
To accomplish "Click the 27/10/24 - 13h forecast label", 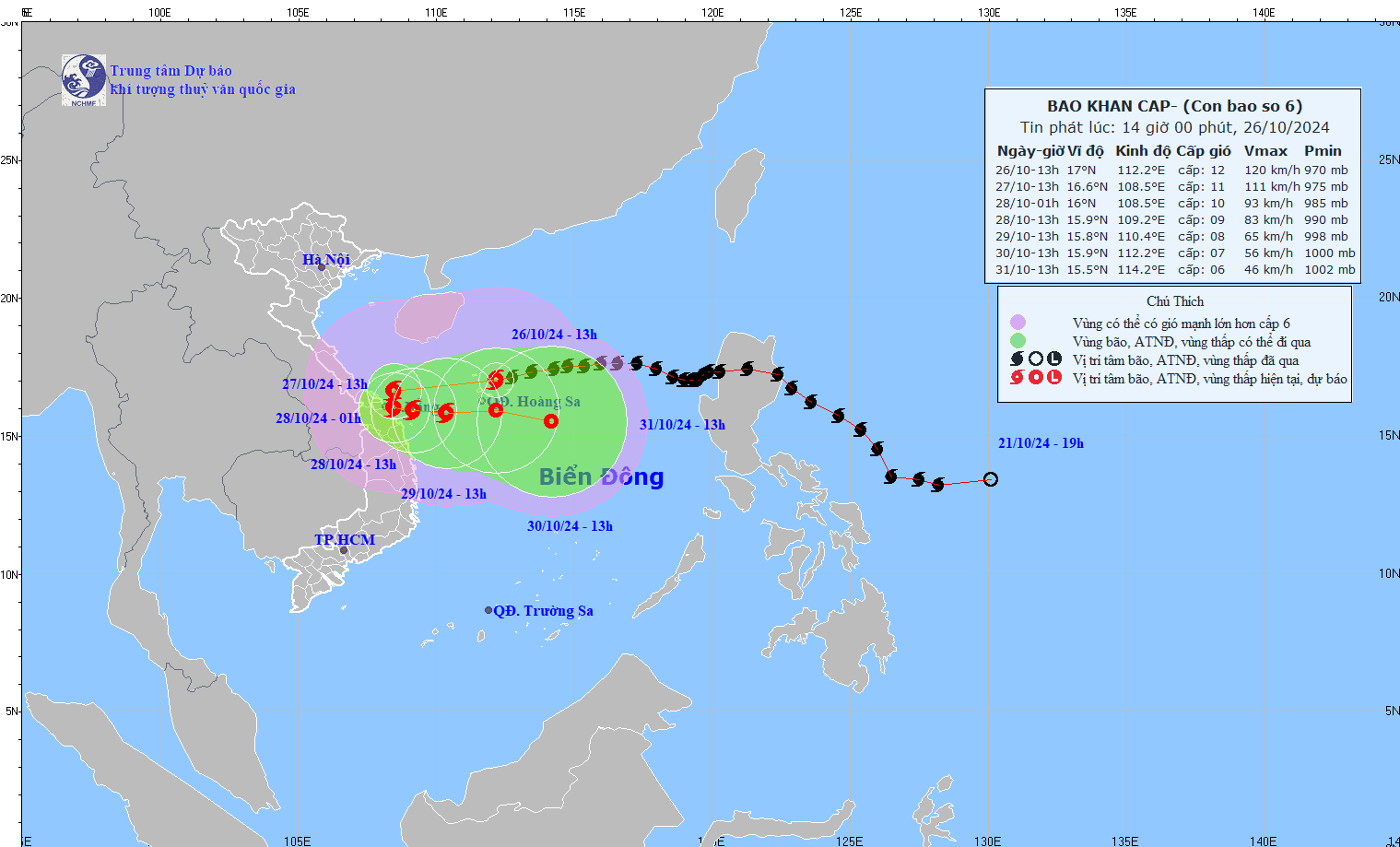I will tap(324, 384).
